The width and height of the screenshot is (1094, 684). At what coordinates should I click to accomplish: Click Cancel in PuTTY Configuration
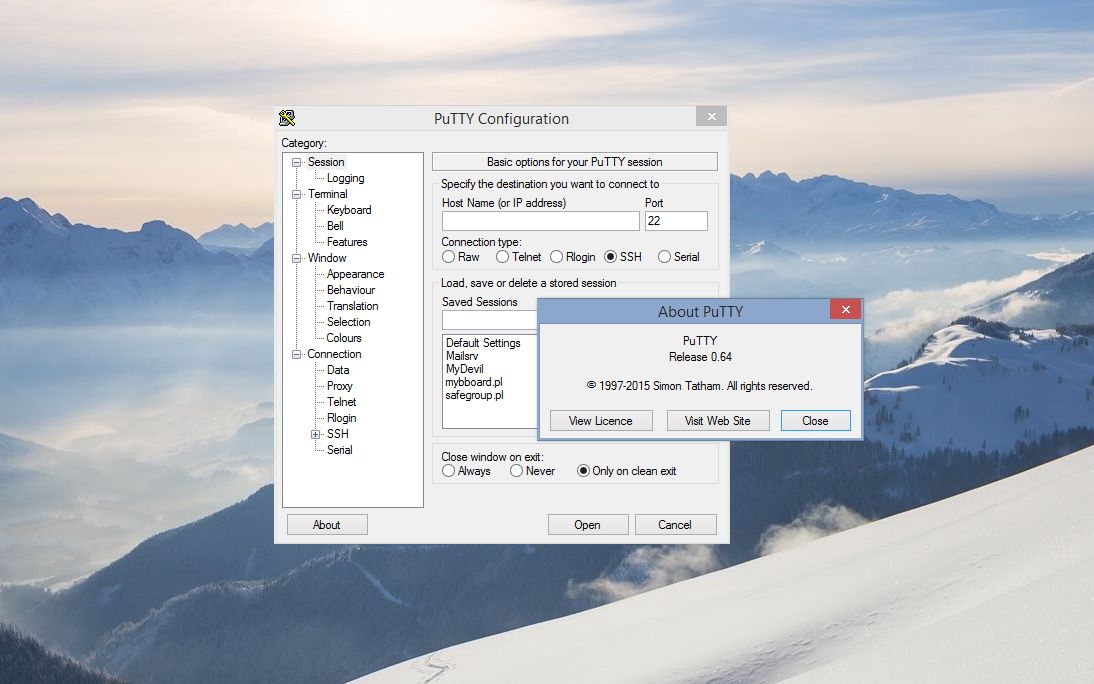coord(675,525)
